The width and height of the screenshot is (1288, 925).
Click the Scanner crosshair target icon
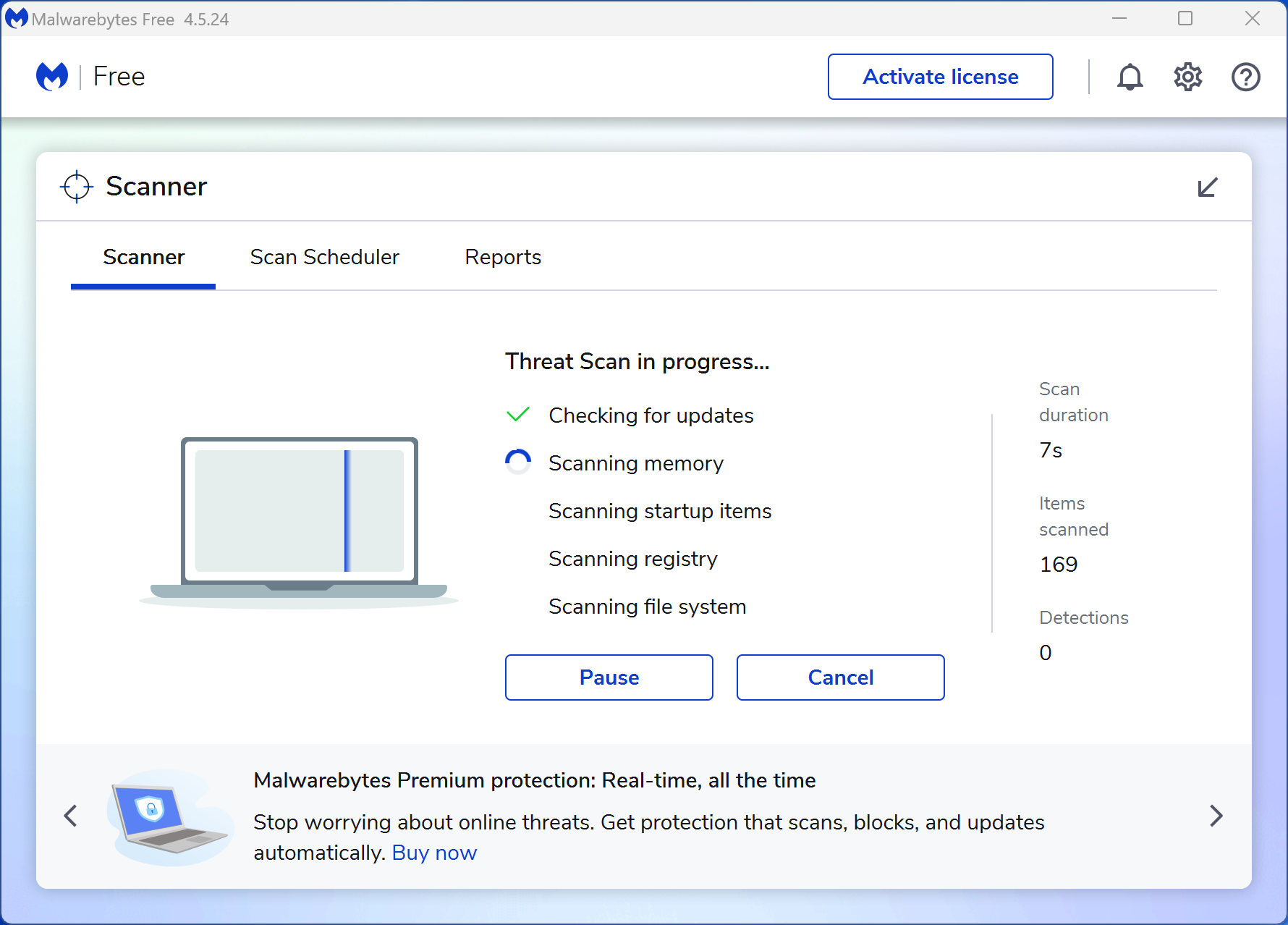click(x=76, y=186)
